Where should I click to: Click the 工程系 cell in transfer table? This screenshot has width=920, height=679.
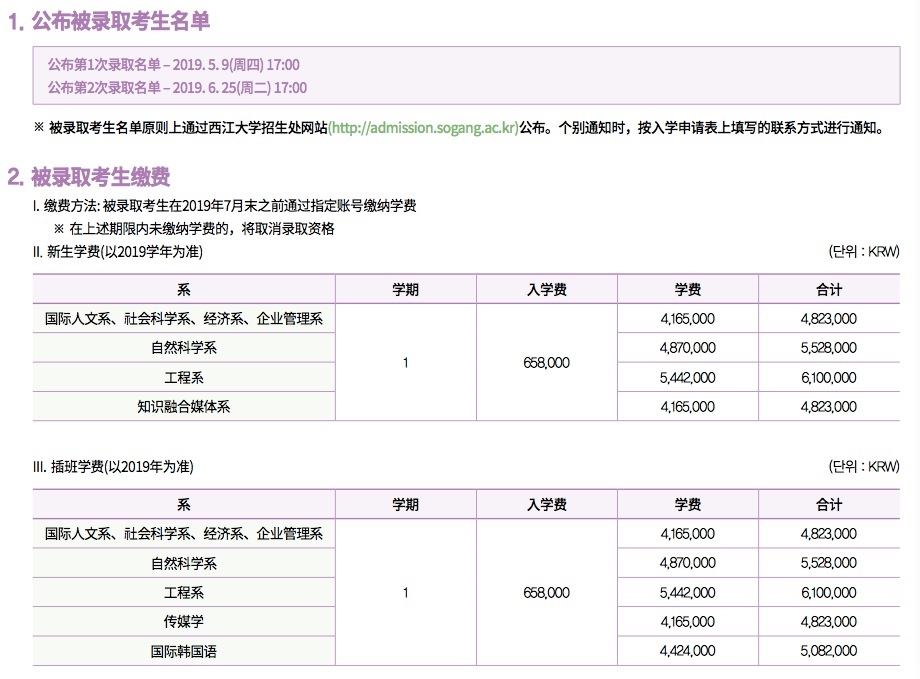[x=184, y=592]
